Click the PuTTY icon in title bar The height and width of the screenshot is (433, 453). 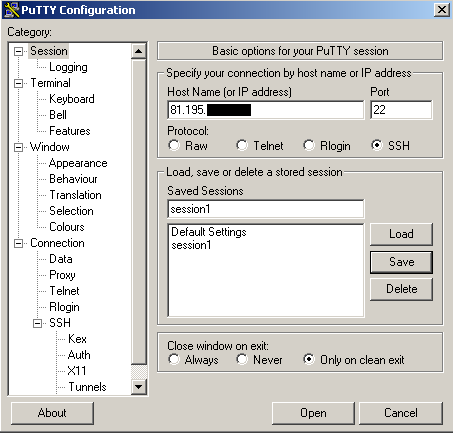11,10
